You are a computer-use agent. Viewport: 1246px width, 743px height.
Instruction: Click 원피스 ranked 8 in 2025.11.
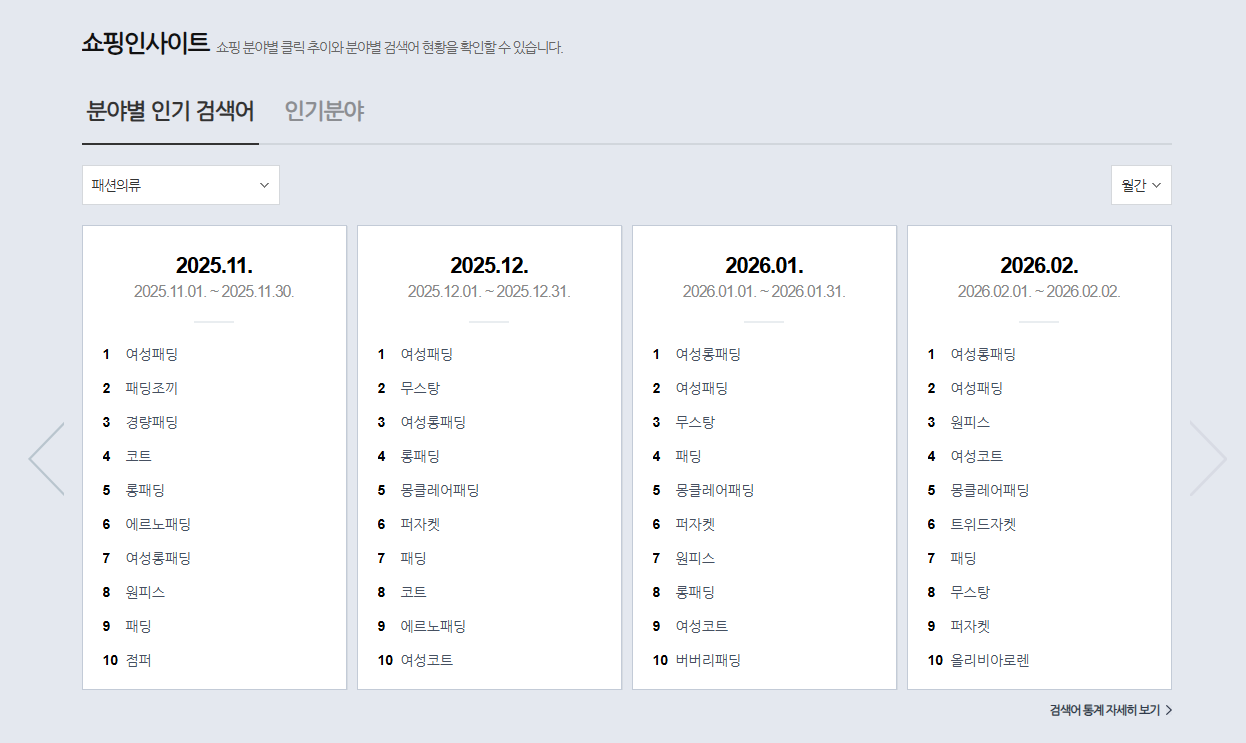tap(145, 592)
